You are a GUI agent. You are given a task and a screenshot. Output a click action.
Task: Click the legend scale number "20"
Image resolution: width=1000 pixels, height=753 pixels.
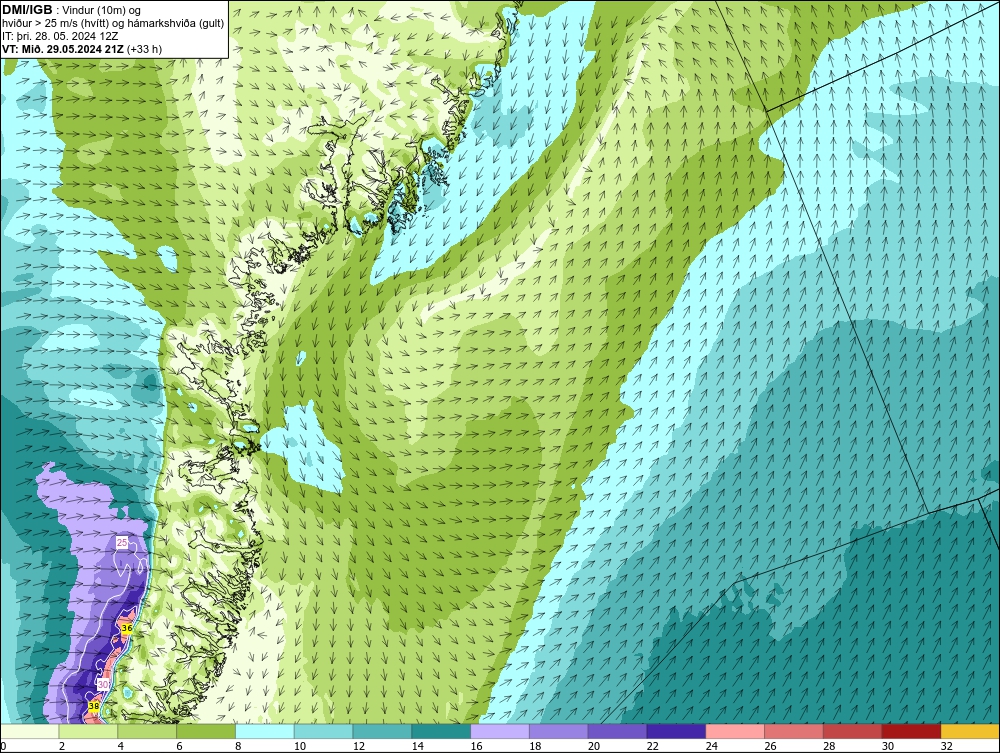click(594, 746)
